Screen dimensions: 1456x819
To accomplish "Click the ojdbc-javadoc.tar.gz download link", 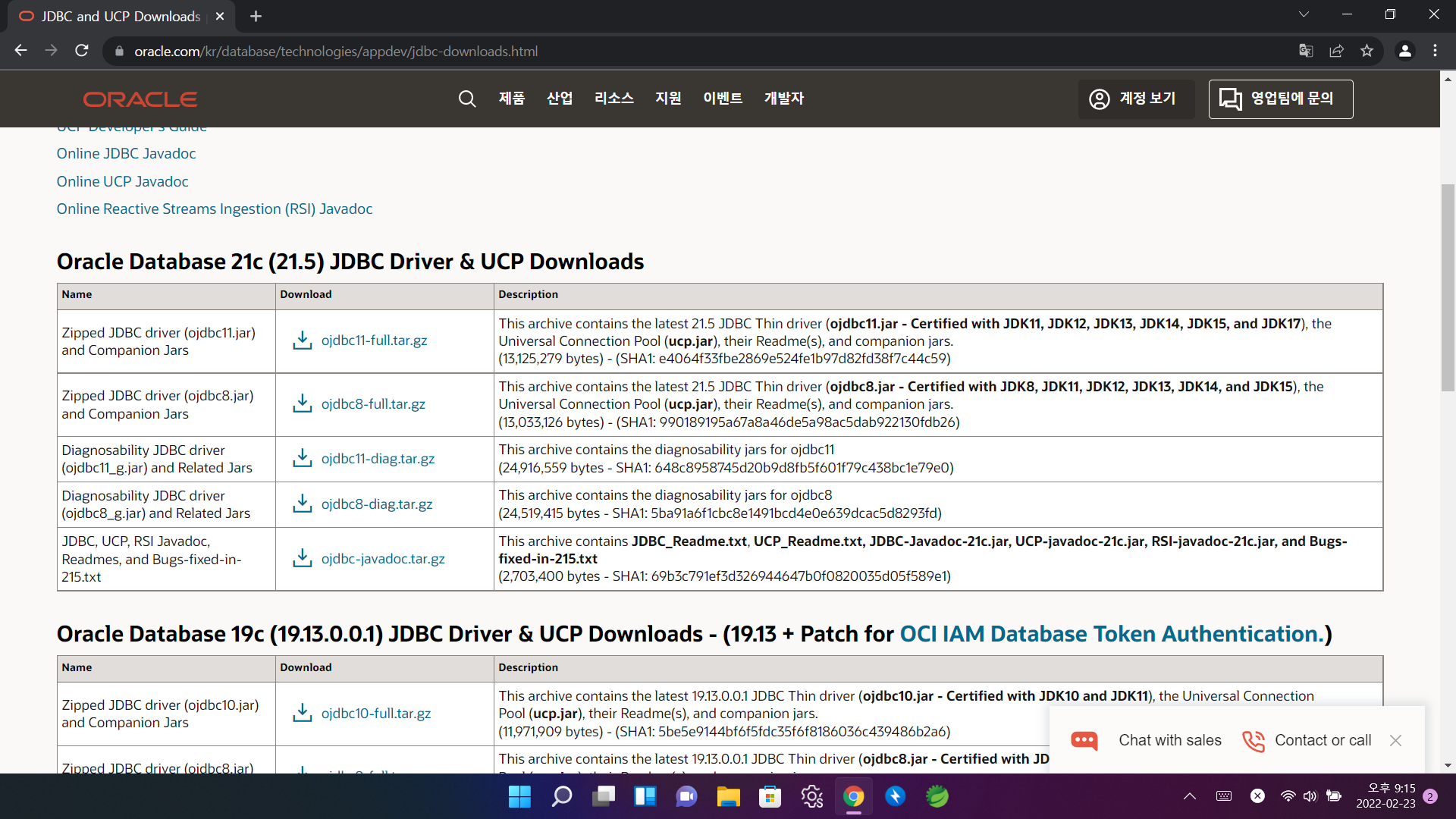I will click(x=383, y=559).
